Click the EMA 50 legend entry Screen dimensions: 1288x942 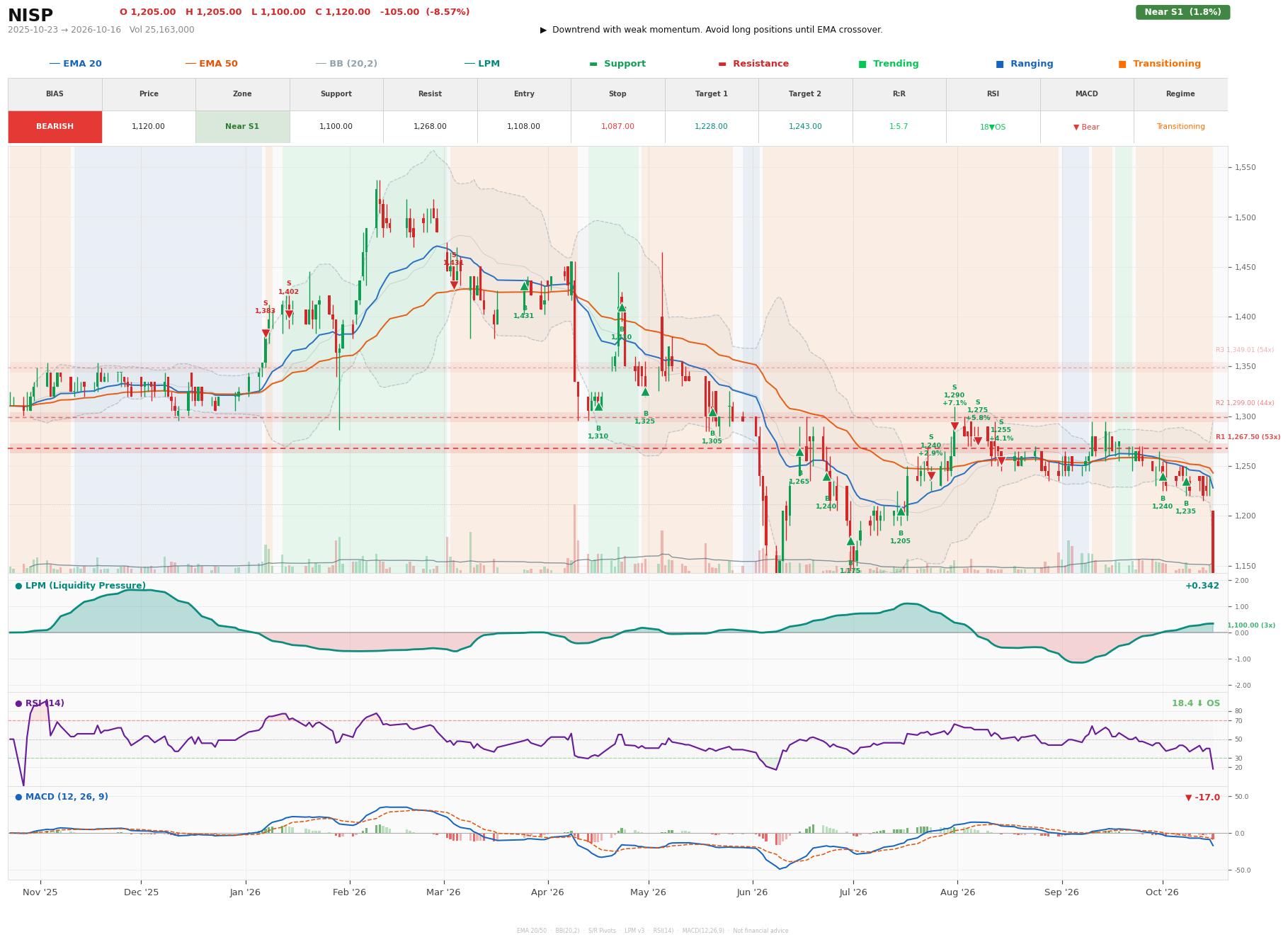(211, 64)
